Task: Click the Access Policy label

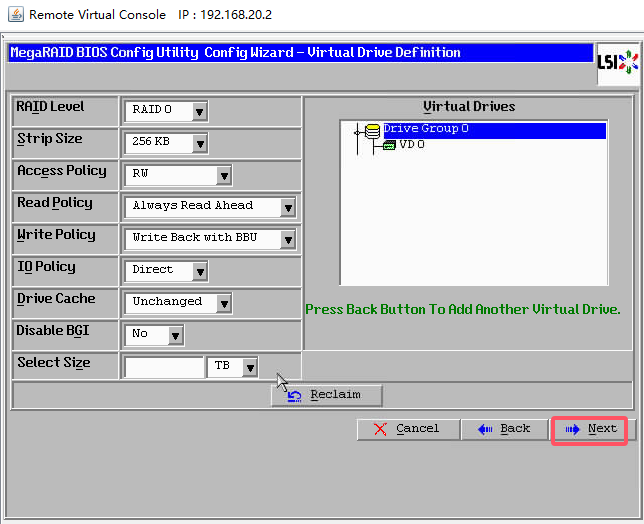Action: pos(62,171)
